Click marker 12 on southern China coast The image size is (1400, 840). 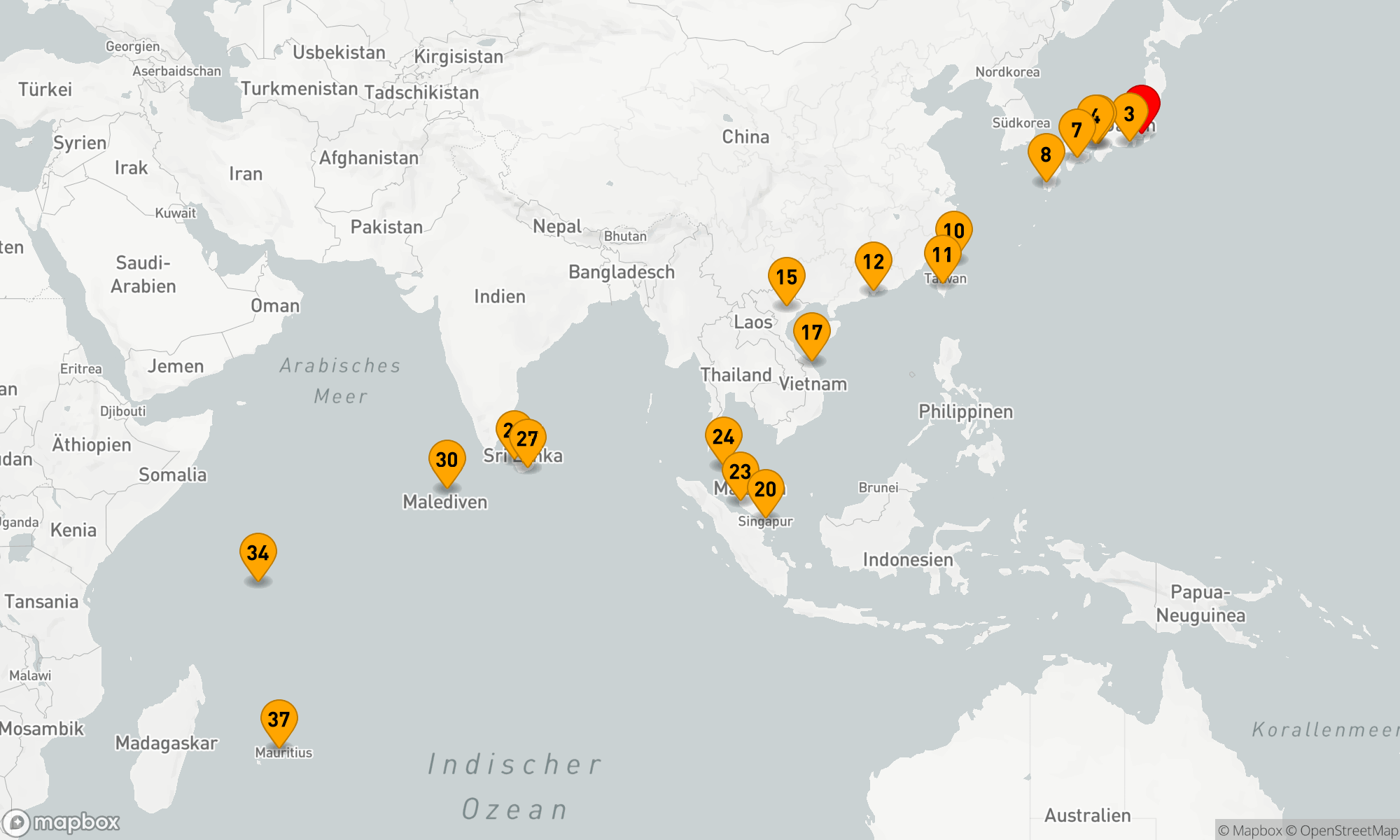pyautogui.click(x=873, y=262)
